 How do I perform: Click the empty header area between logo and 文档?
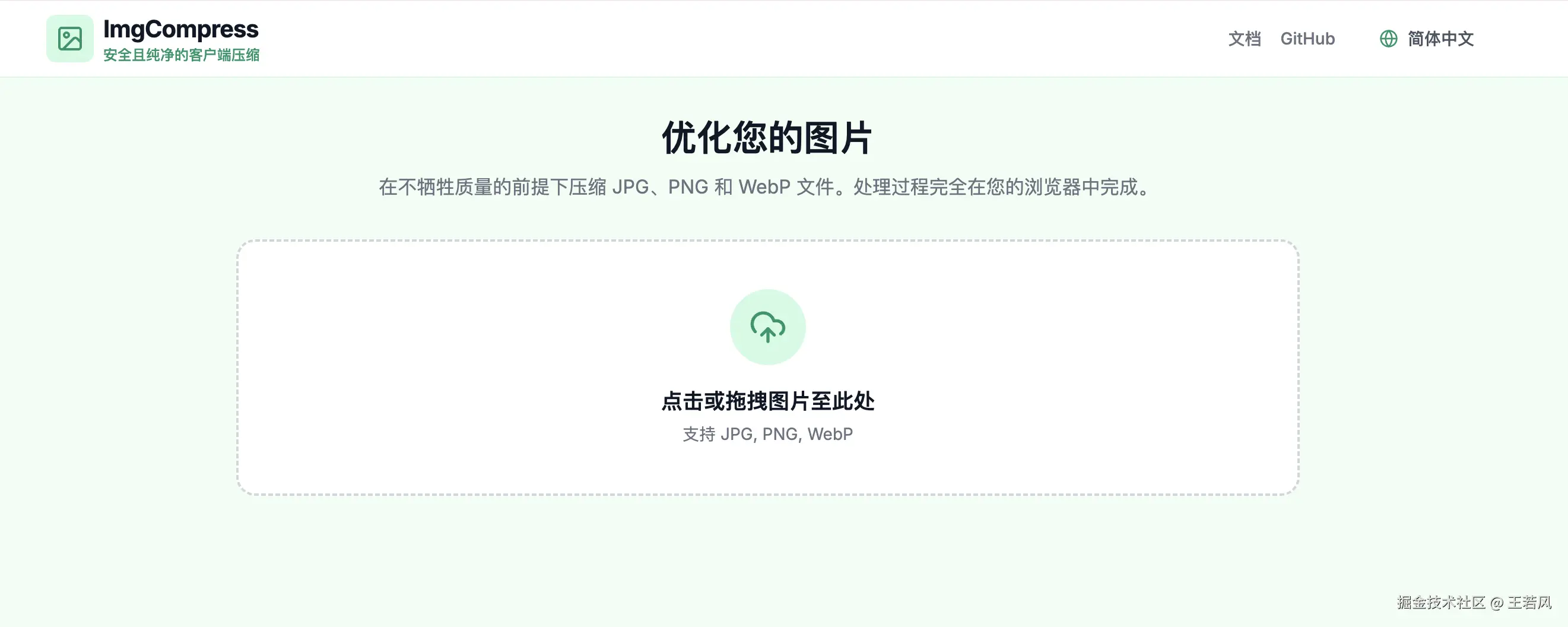click(x=731, y=39)
